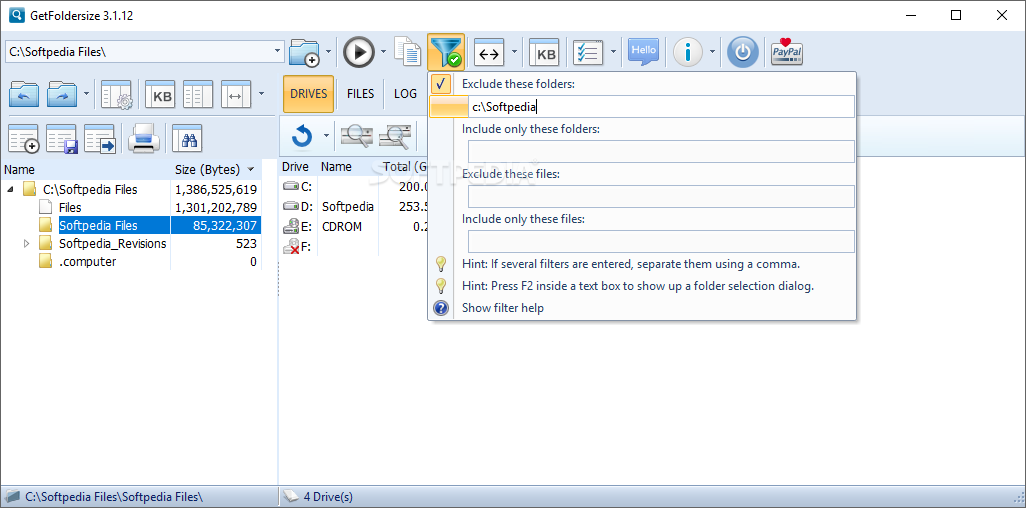The height and width of the screenshot is (508, 1026).
Task: Click the Show filter help link
Action: pos(503,308)
